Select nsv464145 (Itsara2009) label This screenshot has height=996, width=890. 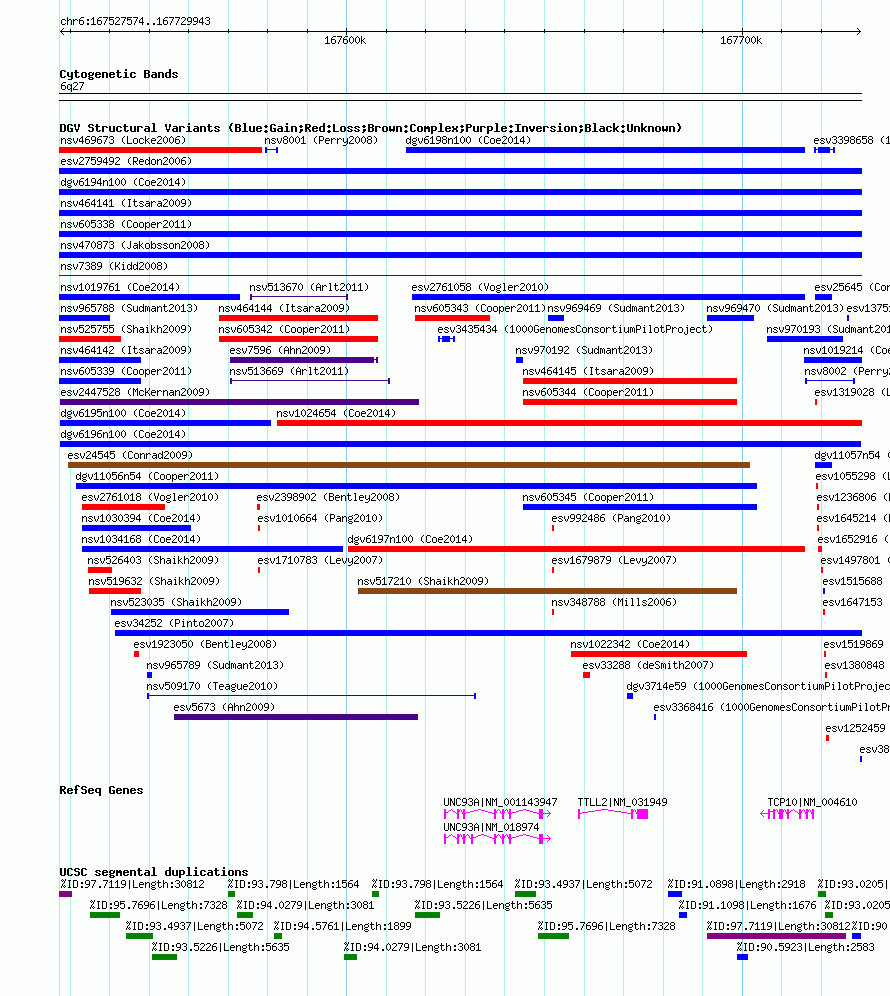588,371
